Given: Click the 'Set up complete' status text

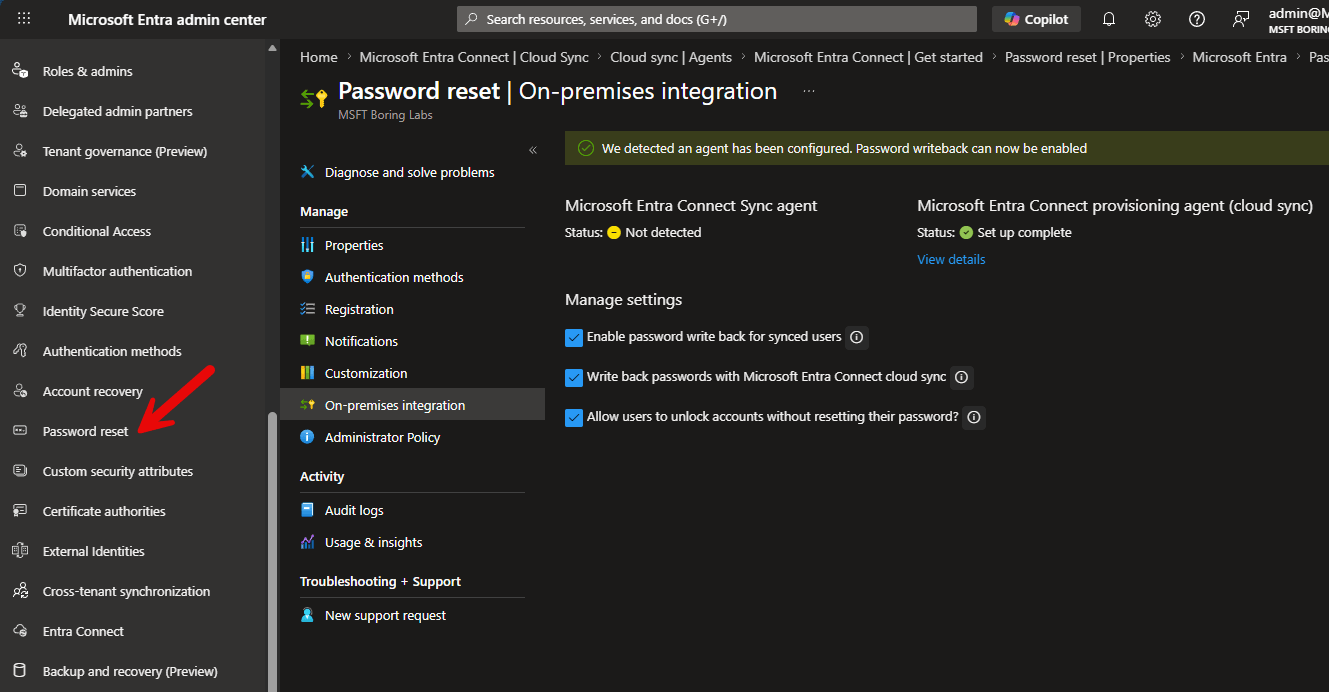Looking at the screenshot, I should [x=1024, y=232].
